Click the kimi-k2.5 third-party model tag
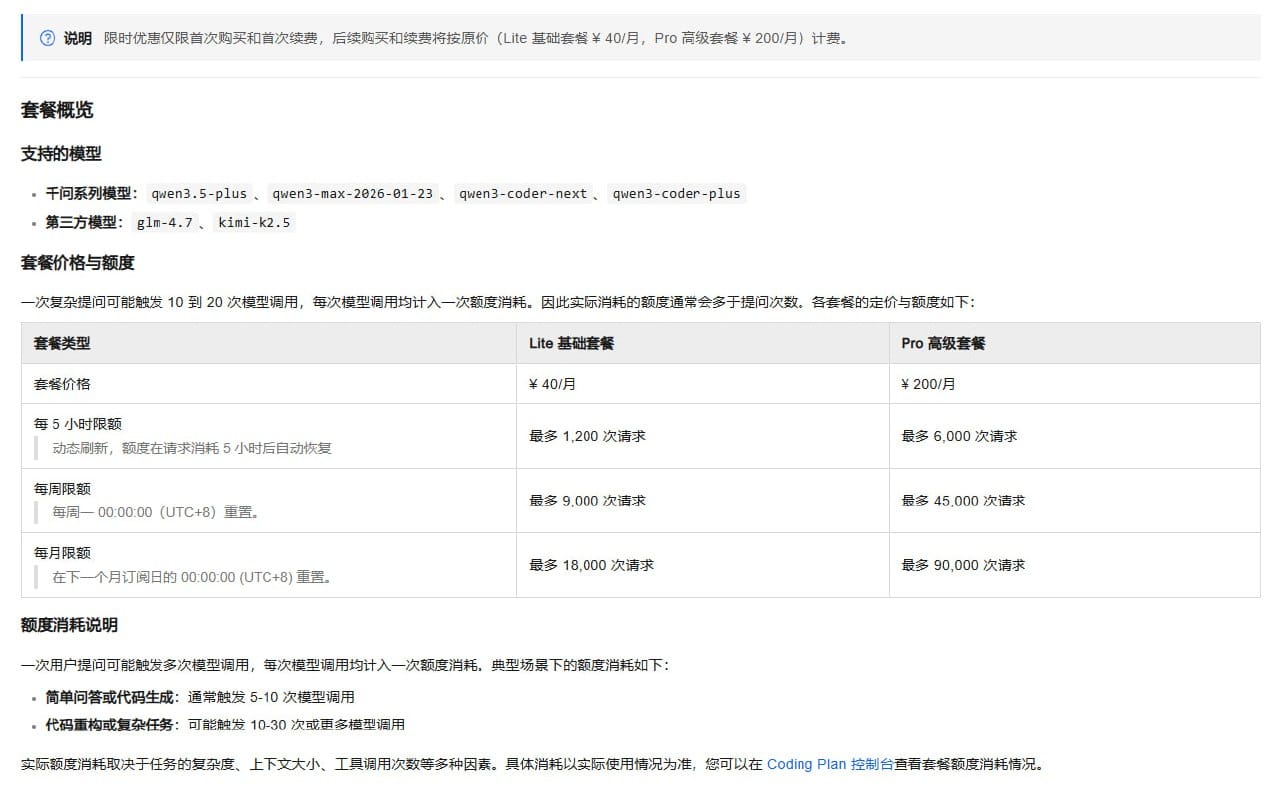Screen dimensions: 1280x786 (x=254, y=222)
